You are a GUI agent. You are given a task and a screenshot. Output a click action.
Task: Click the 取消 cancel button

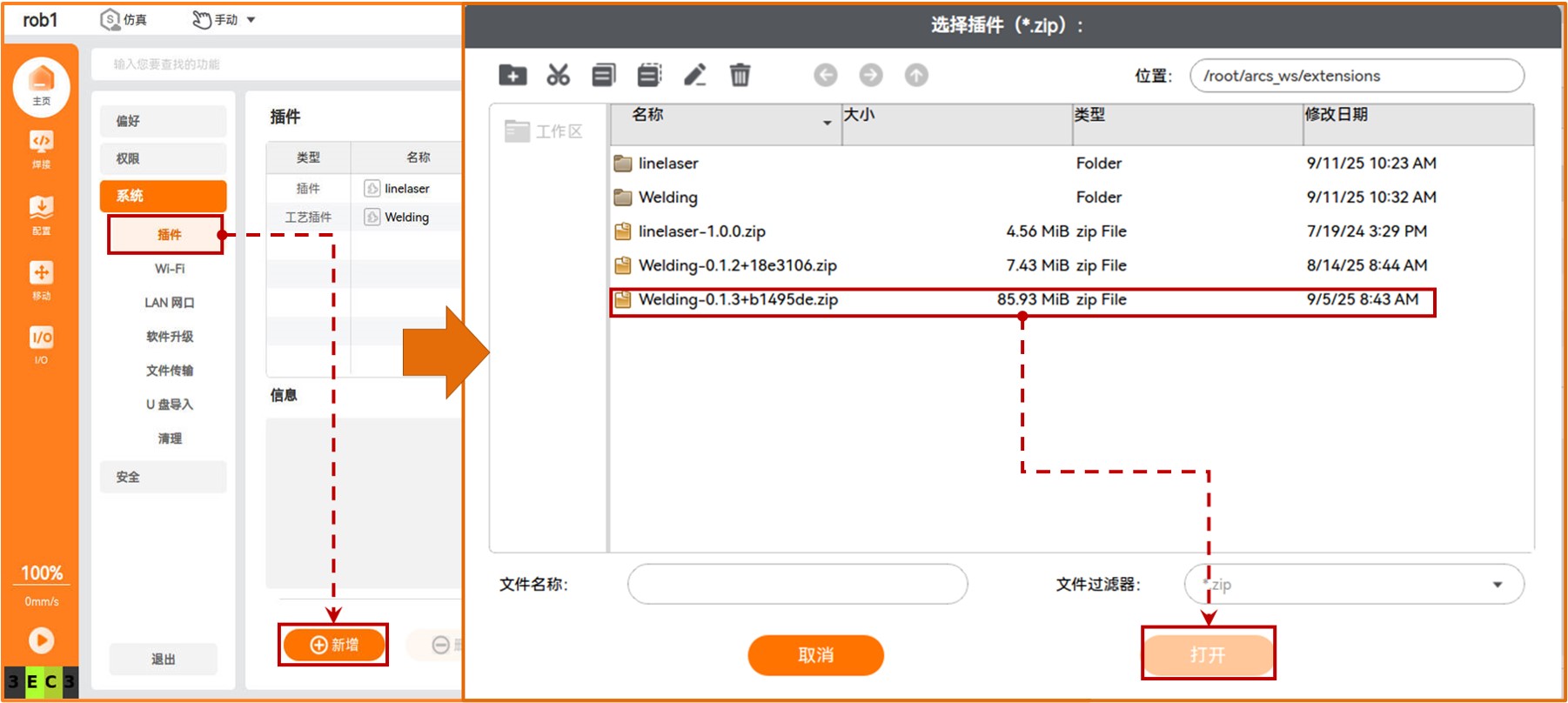[x=815, y=655]
